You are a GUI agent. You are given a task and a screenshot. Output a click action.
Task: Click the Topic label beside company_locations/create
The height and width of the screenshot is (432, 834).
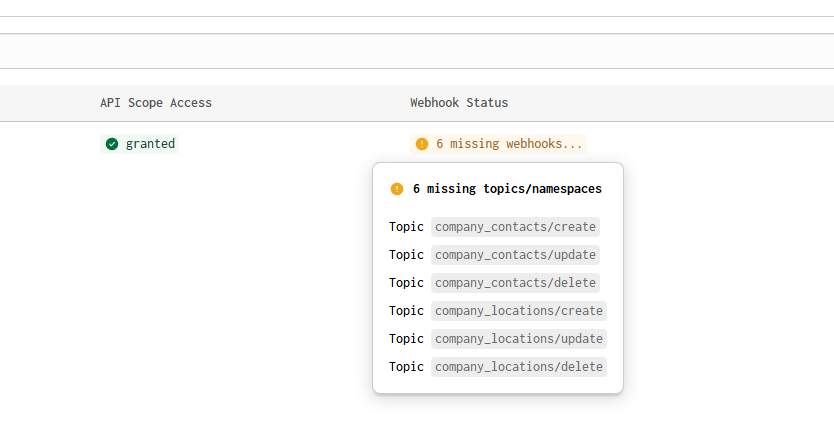(x=406, y=311)
